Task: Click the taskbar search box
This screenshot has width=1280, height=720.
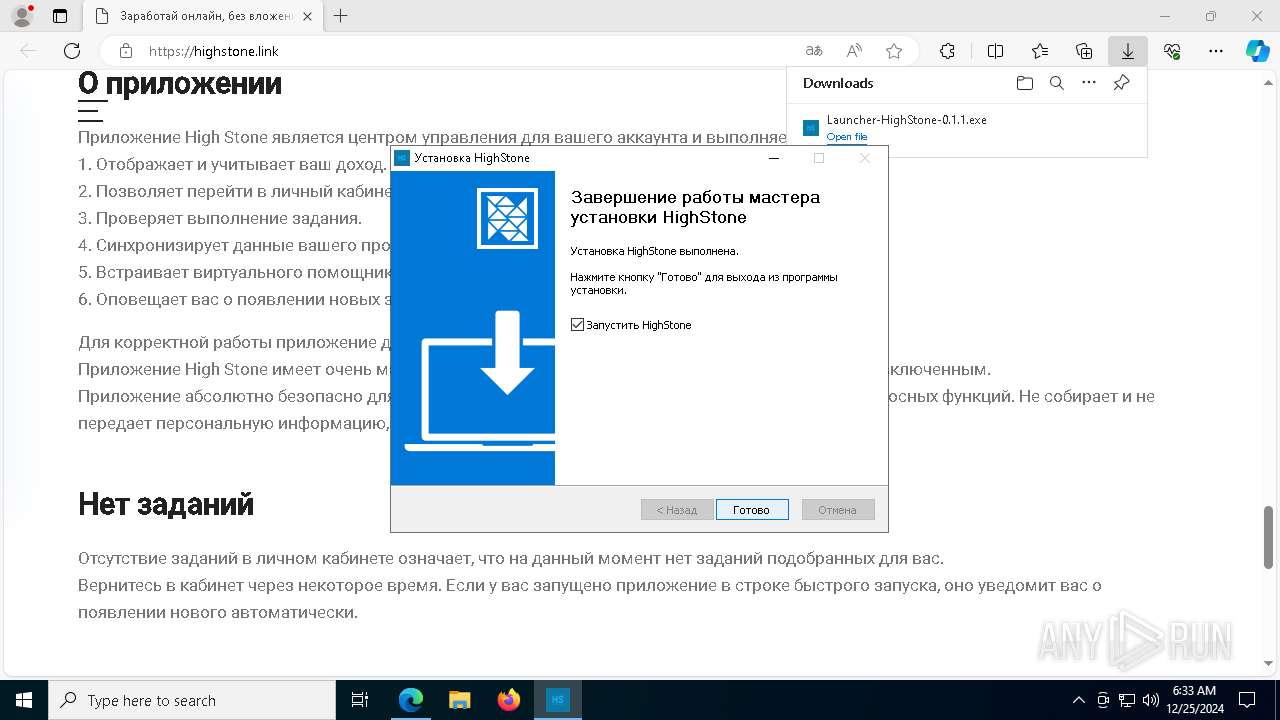Action: [192, 700]
